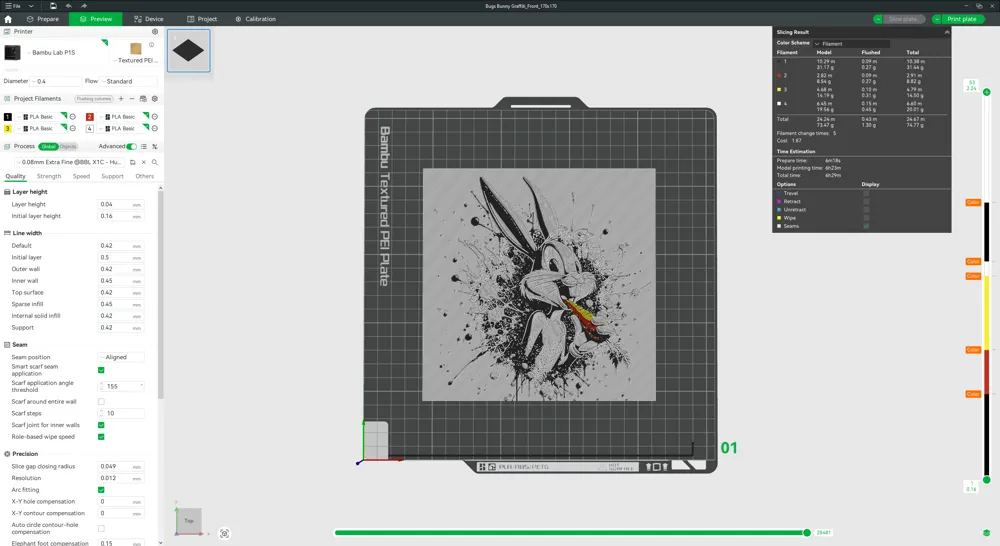Switch to the Support settings tab

(112, 176)
